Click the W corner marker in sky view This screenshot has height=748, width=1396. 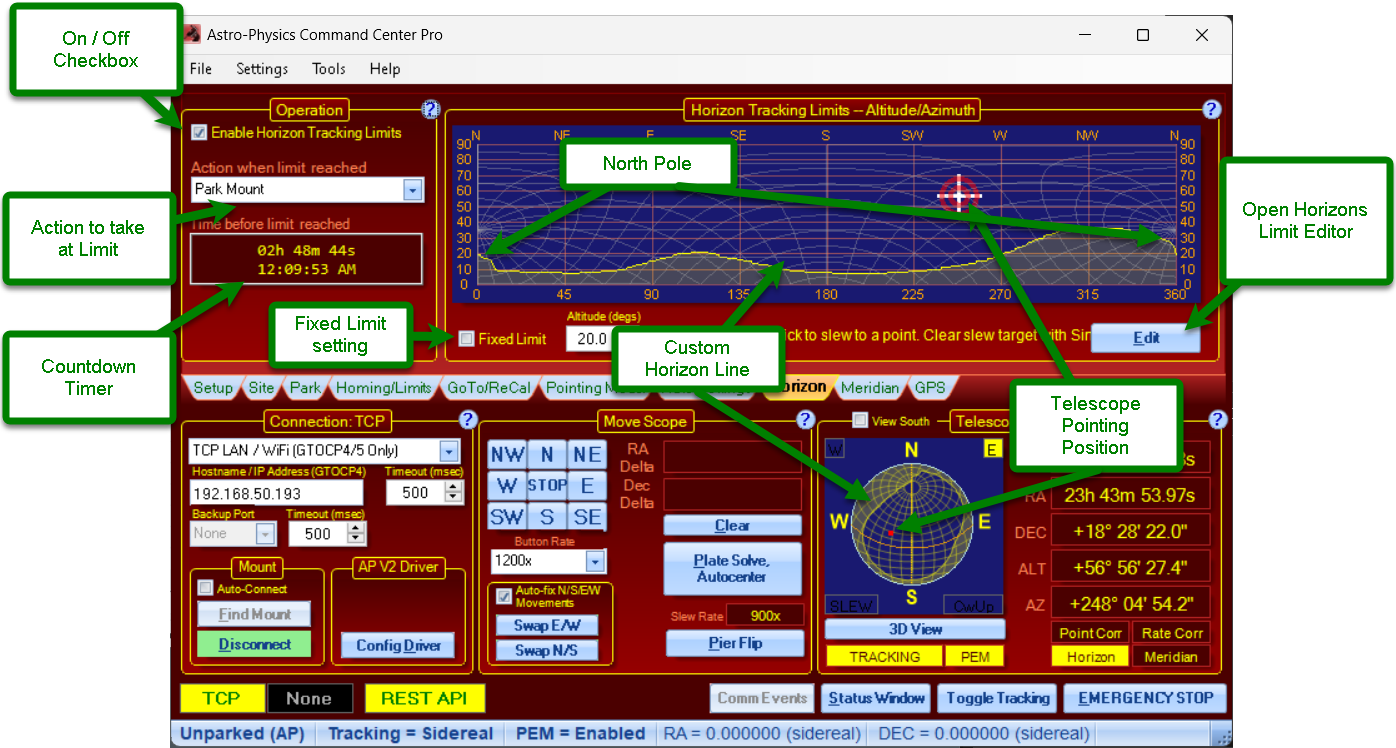pyautogui.click(x=835, y=450)
